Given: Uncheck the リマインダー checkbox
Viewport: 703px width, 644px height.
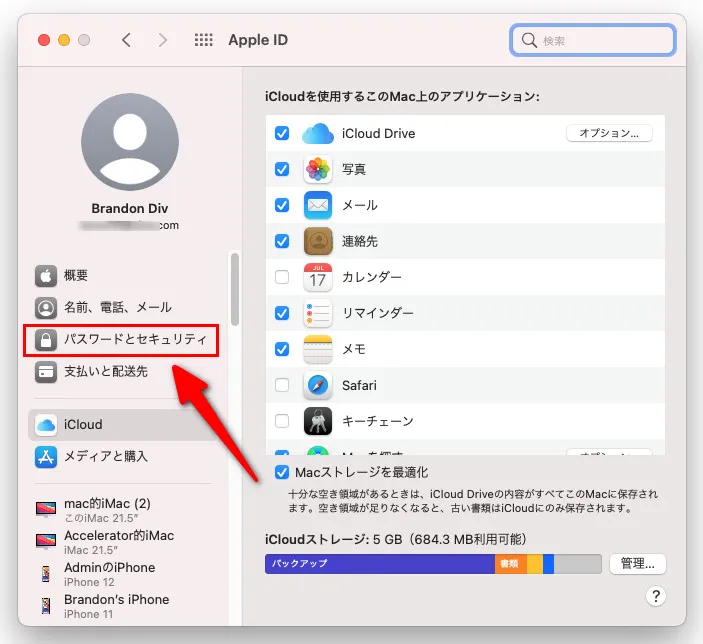Looking at the screenshot, I should (x=282, y=313).
